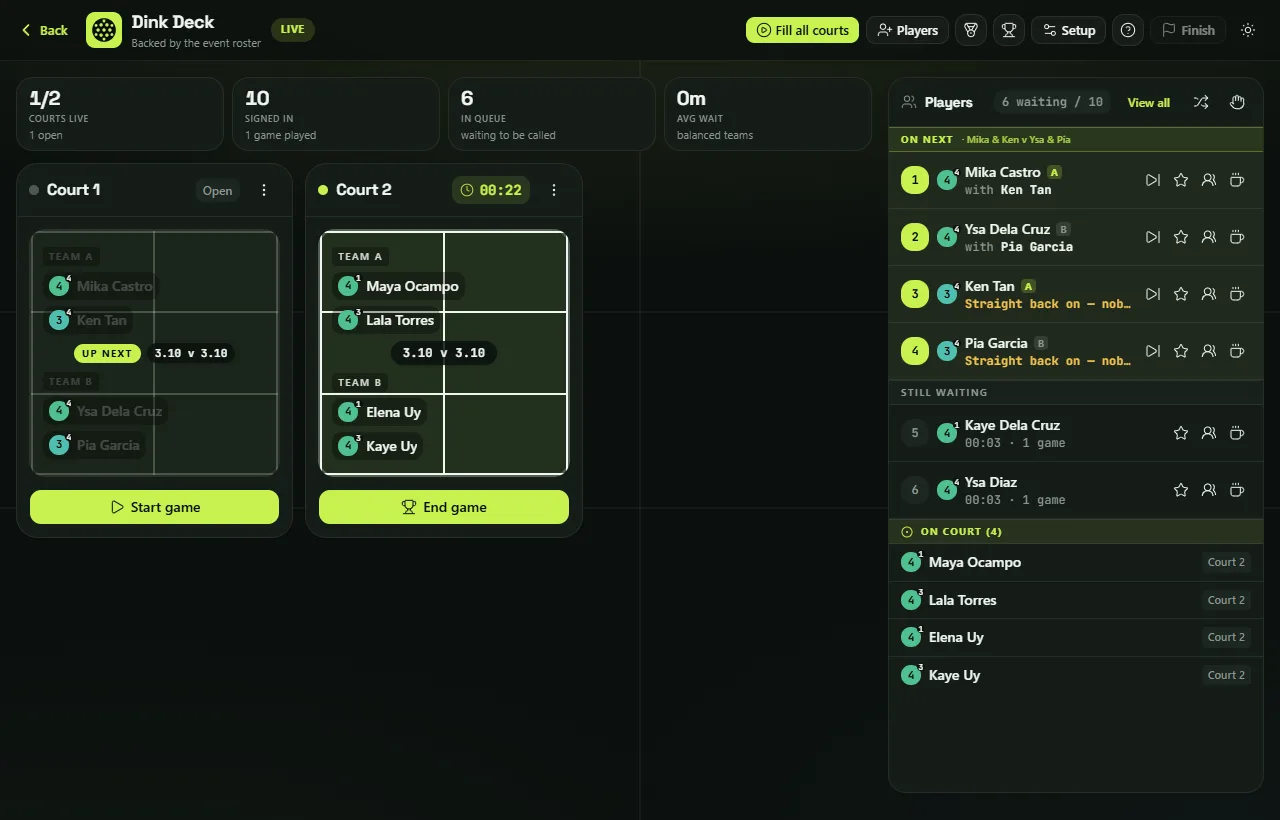Click the medal icon in top toolbar
1280x820 pixels.
(x=971, y=30)
